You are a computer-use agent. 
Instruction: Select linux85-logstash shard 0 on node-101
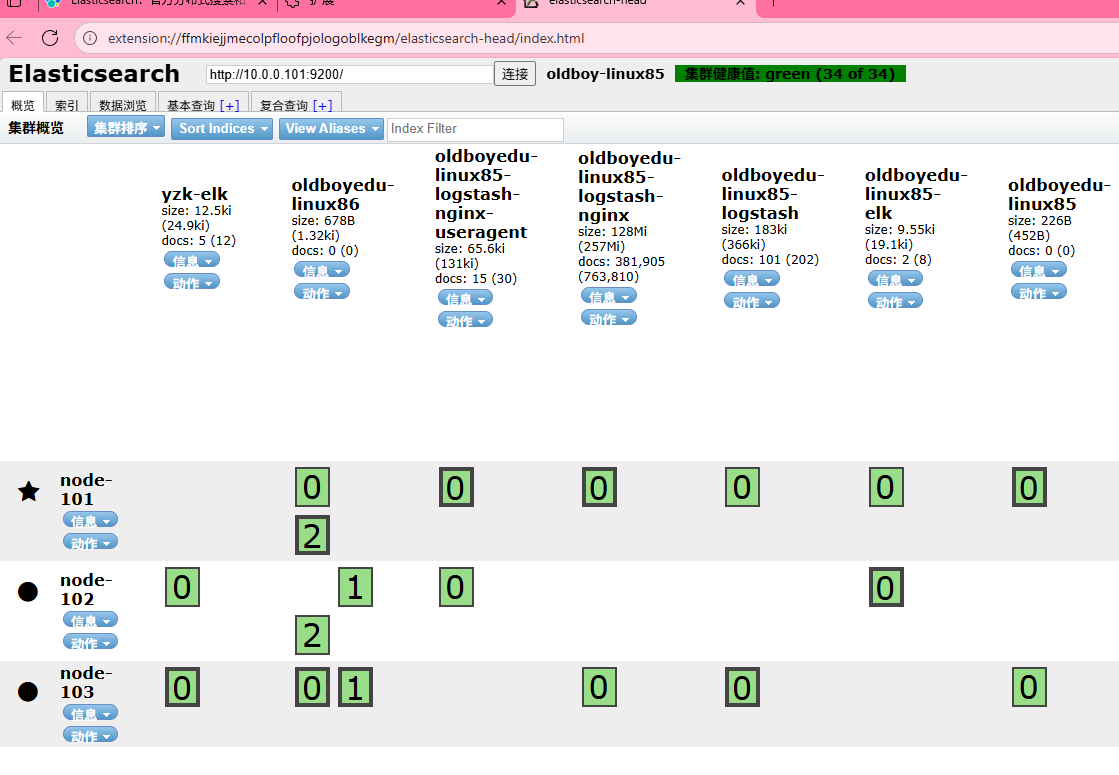[742, 487]
